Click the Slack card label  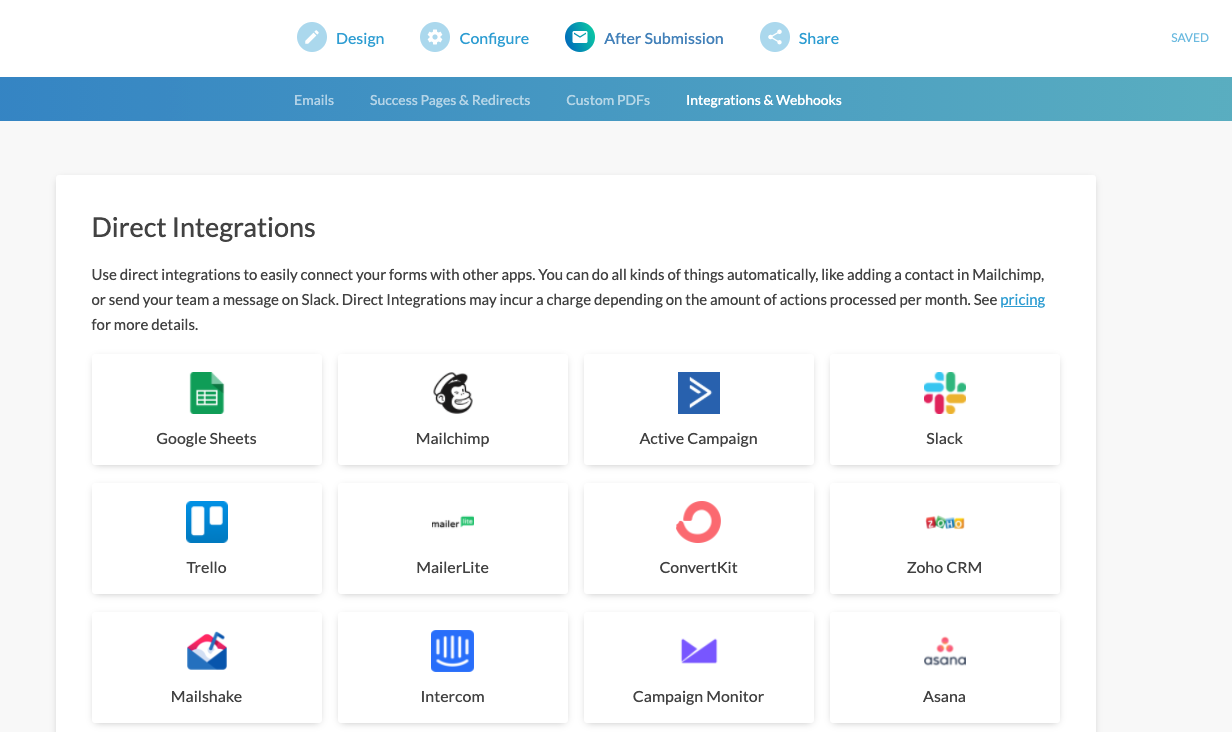click(x=945, y=438)
